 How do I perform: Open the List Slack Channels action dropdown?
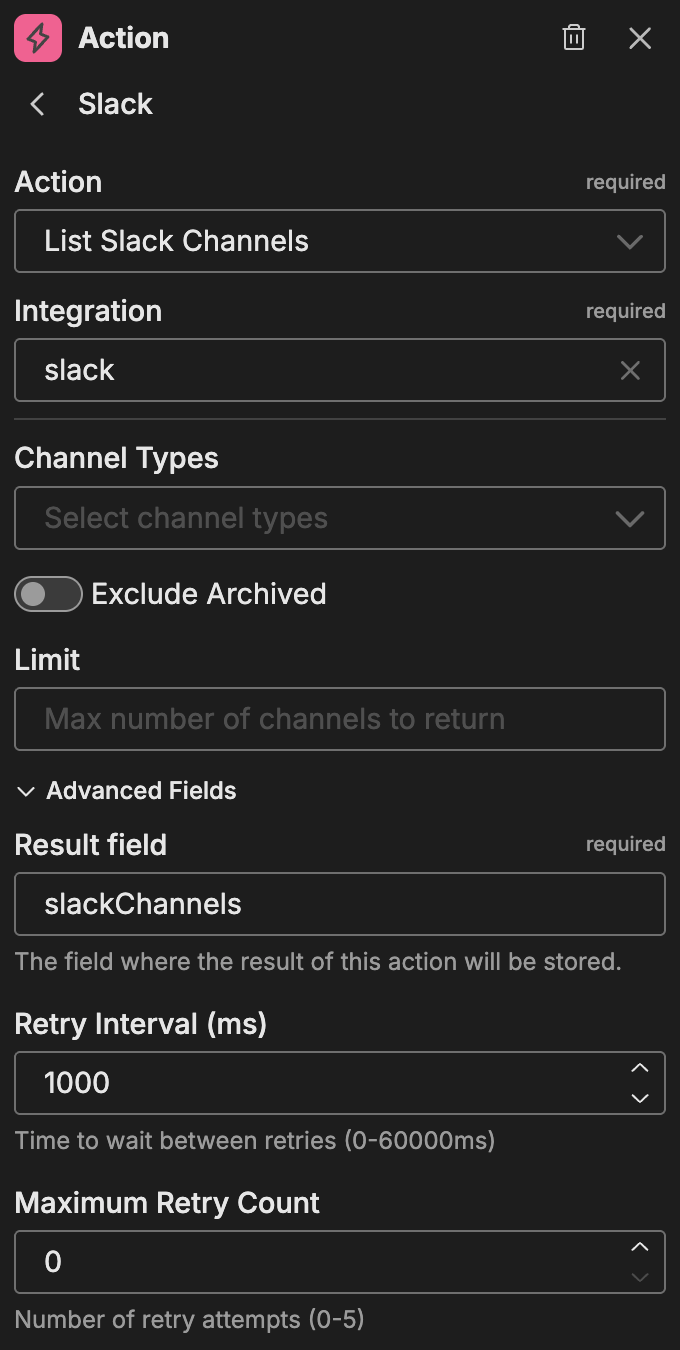click(x=340, y=241)
